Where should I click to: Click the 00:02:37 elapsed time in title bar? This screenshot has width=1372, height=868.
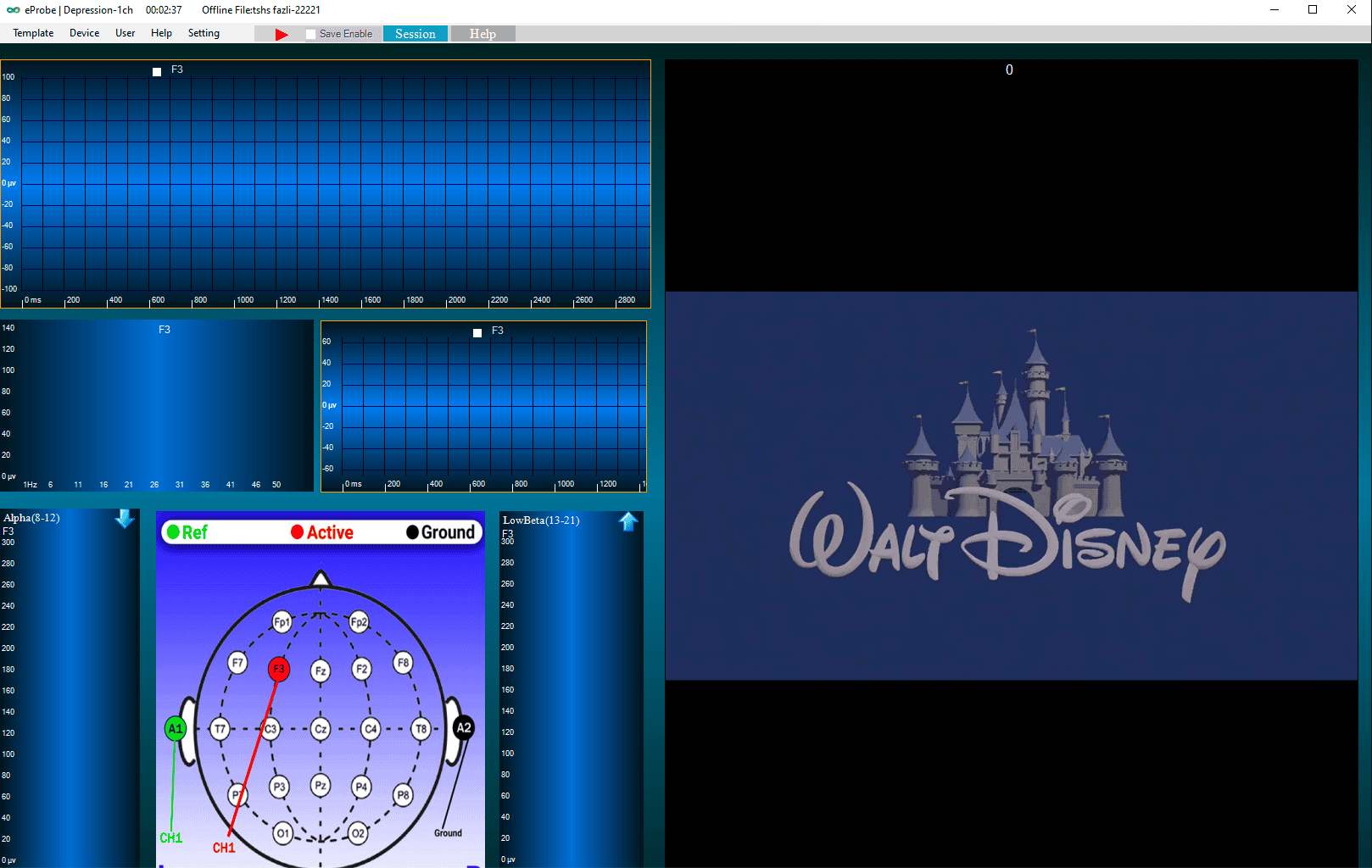tap(164, 10)
